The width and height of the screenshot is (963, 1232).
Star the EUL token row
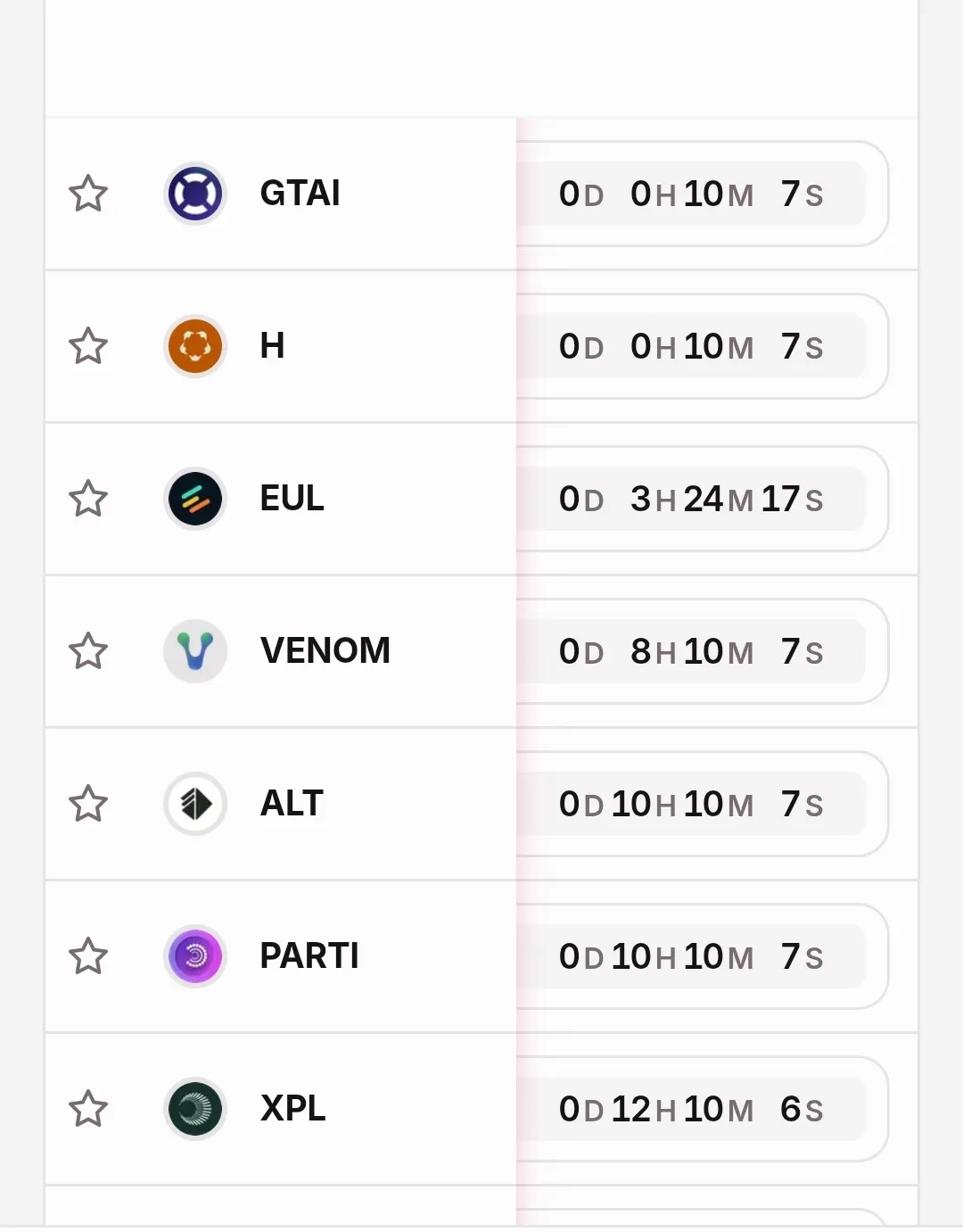(x=88, y=499)
